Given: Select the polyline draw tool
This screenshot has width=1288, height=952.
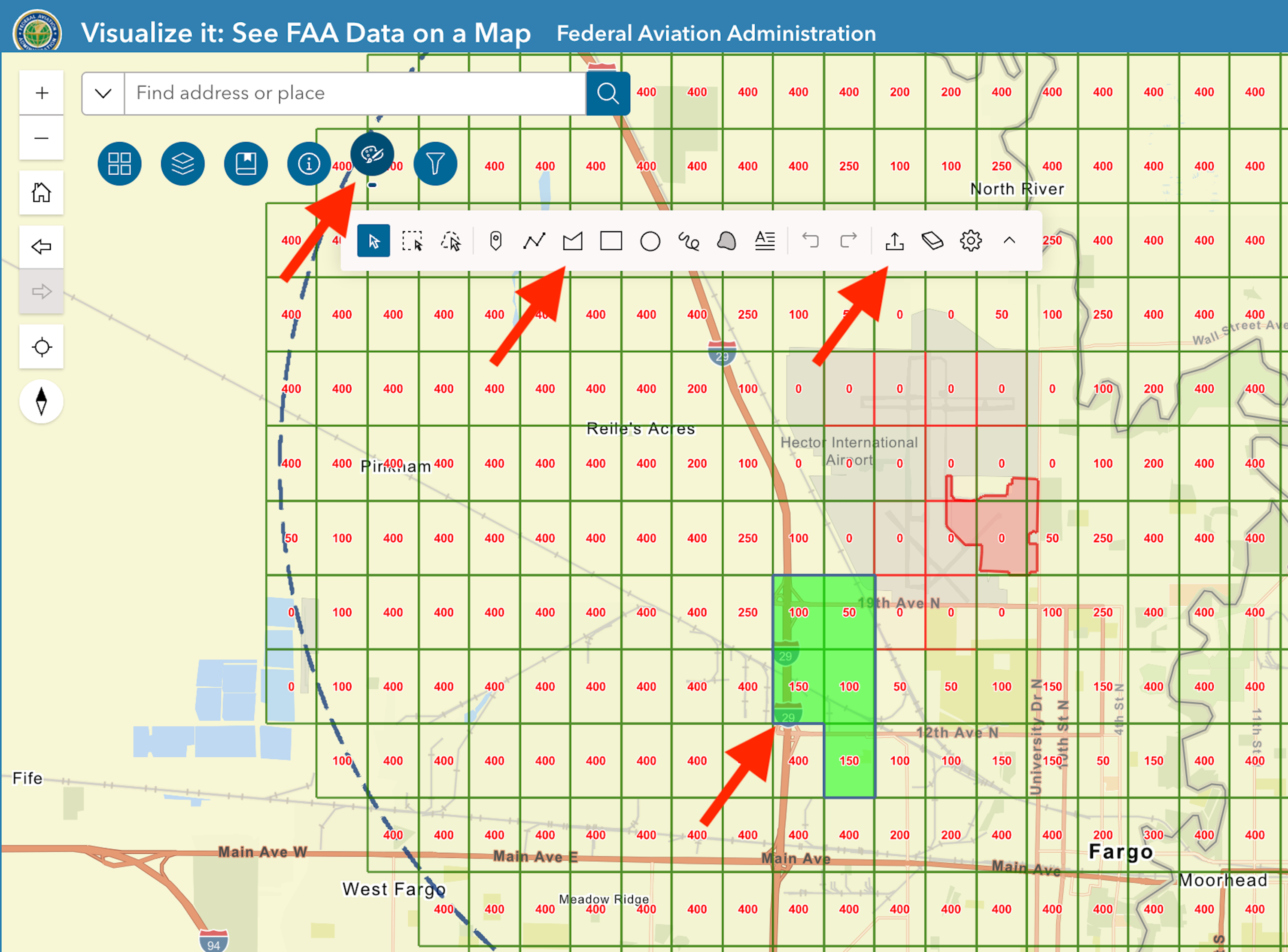Looking at the screenshot, I should (534, 241).
